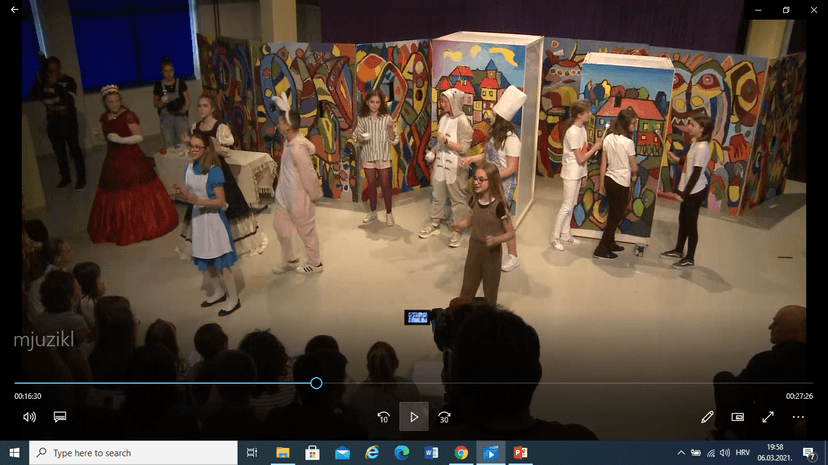Open the more options ellipsis menu
Image resolution: width=828 pixels, height=465 pixels.
(798, 417)
